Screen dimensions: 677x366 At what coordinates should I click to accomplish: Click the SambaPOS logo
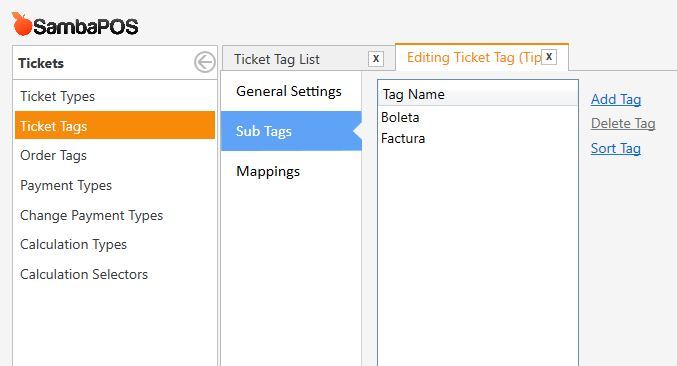(x=75, y=25)
